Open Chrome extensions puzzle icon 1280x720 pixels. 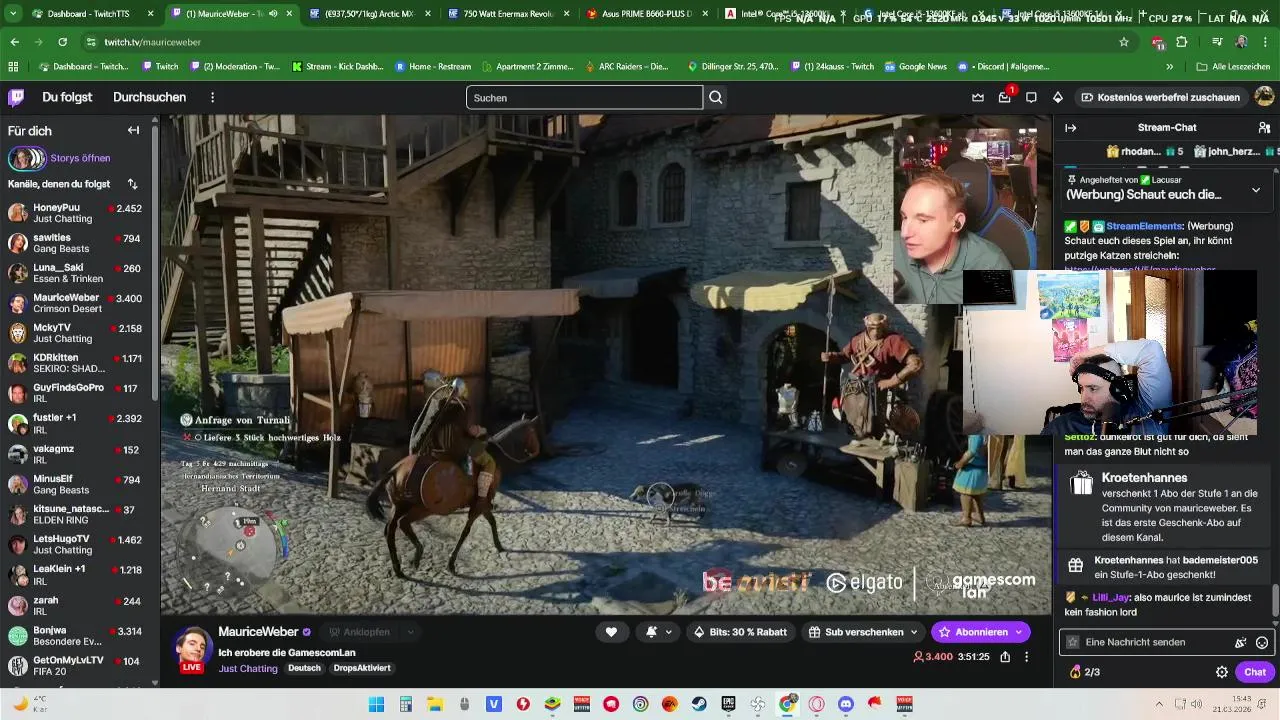pyautogui.click(x=1182, y=42)
